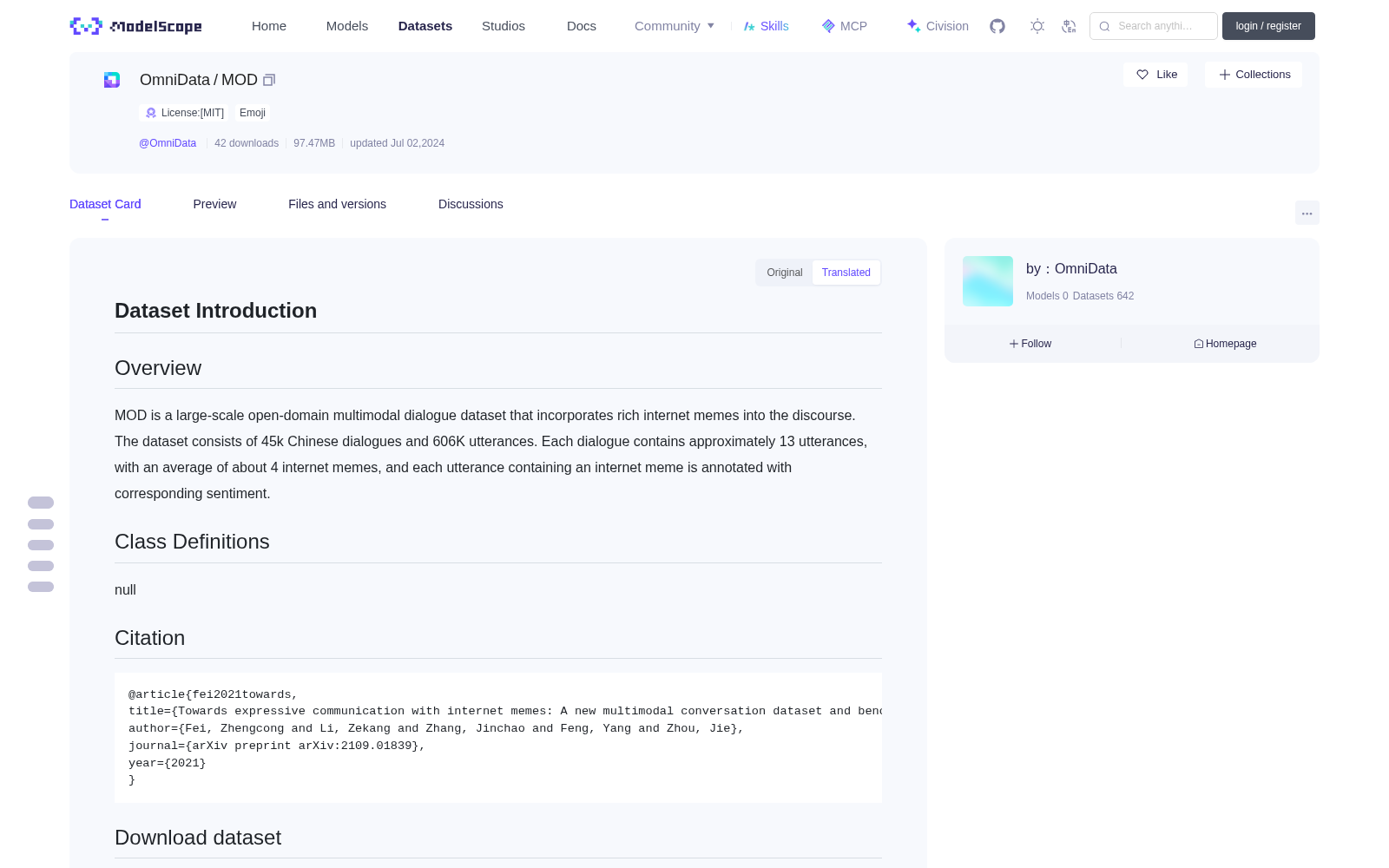Switch to the Original text view
1389x868 pixels.
click(785, 273)
